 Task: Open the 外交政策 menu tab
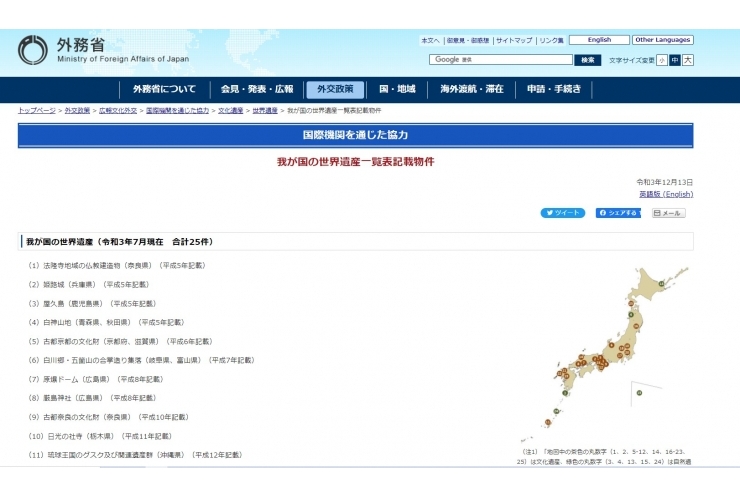(x=335, y=89)
